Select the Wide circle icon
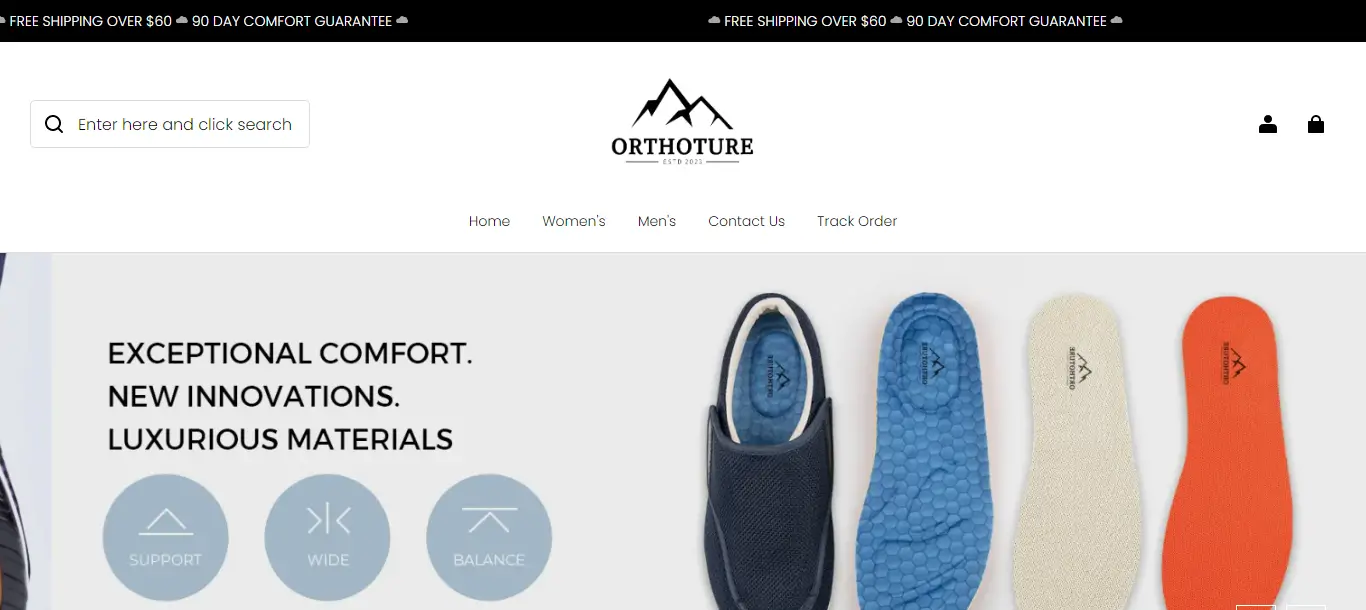The width and height of the screenshot is (1366, 610). coord(327,537)
